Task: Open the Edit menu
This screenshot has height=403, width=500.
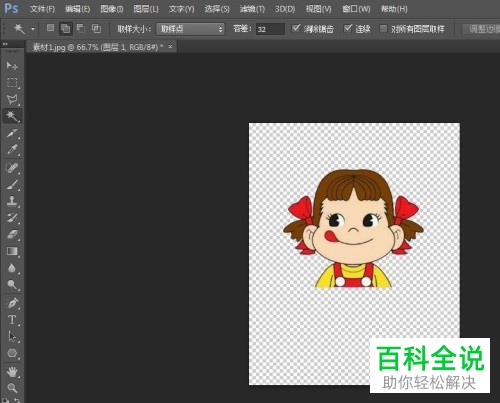Action: point(78,9)
